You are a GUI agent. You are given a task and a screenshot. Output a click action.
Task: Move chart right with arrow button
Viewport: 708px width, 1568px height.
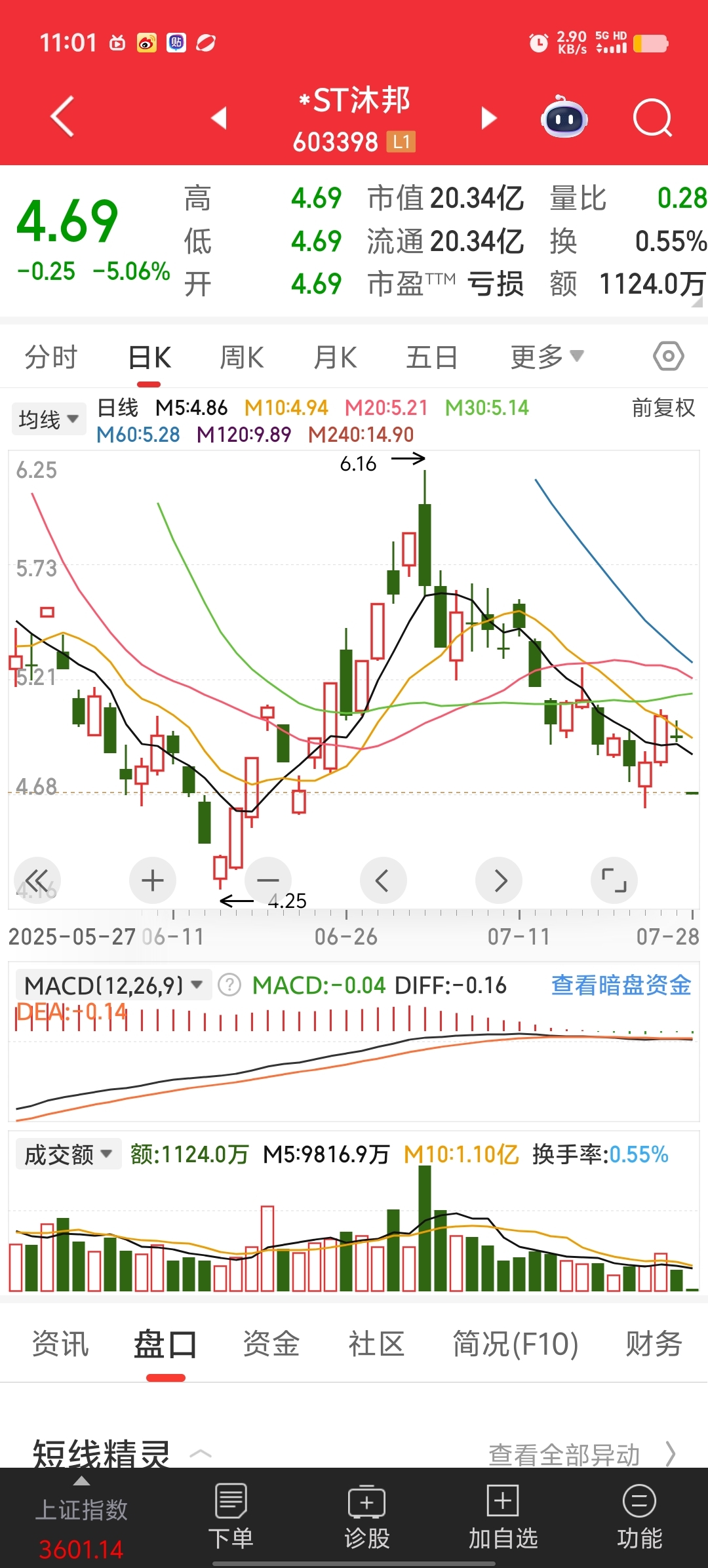(499, 880)
